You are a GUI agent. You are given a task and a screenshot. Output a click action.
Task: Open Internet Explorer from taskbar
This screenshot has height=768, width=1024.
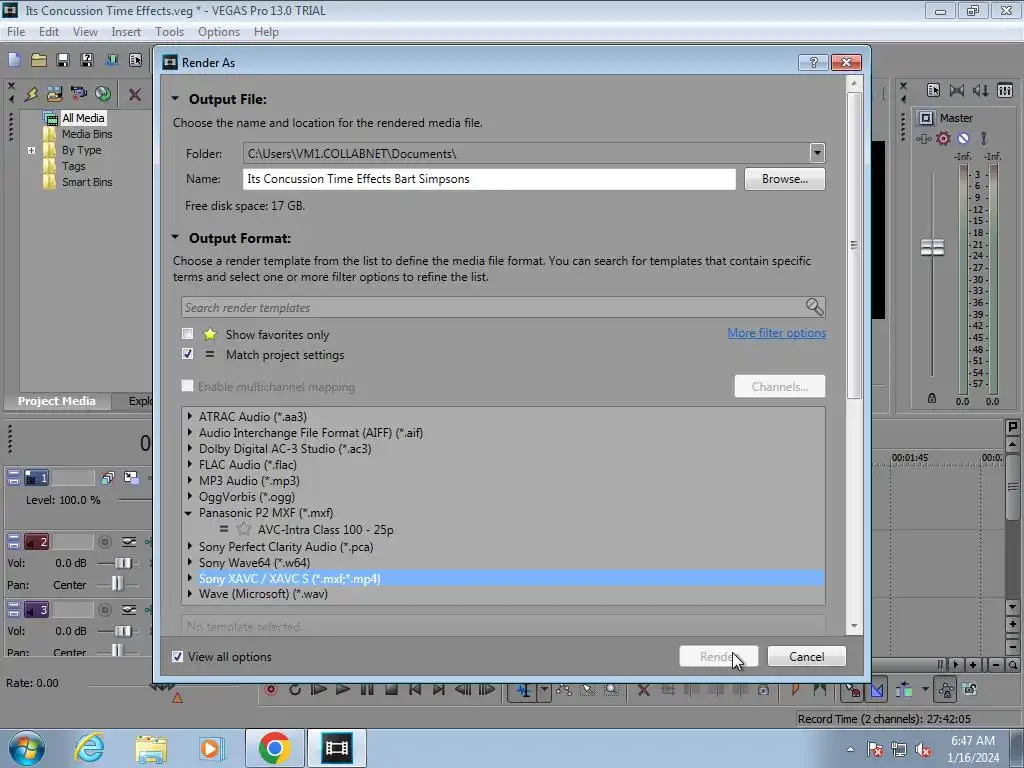point(89,748)
